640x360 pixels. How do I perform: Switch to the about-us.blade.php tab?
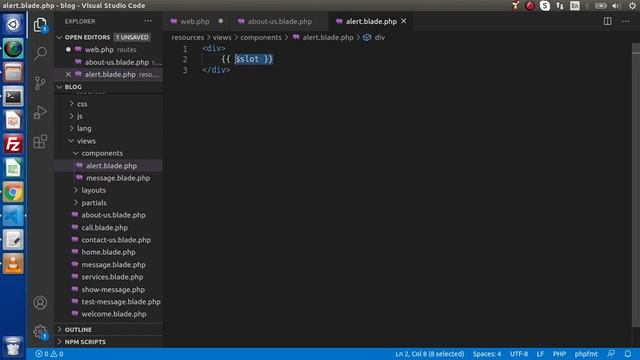click(280, 21)
